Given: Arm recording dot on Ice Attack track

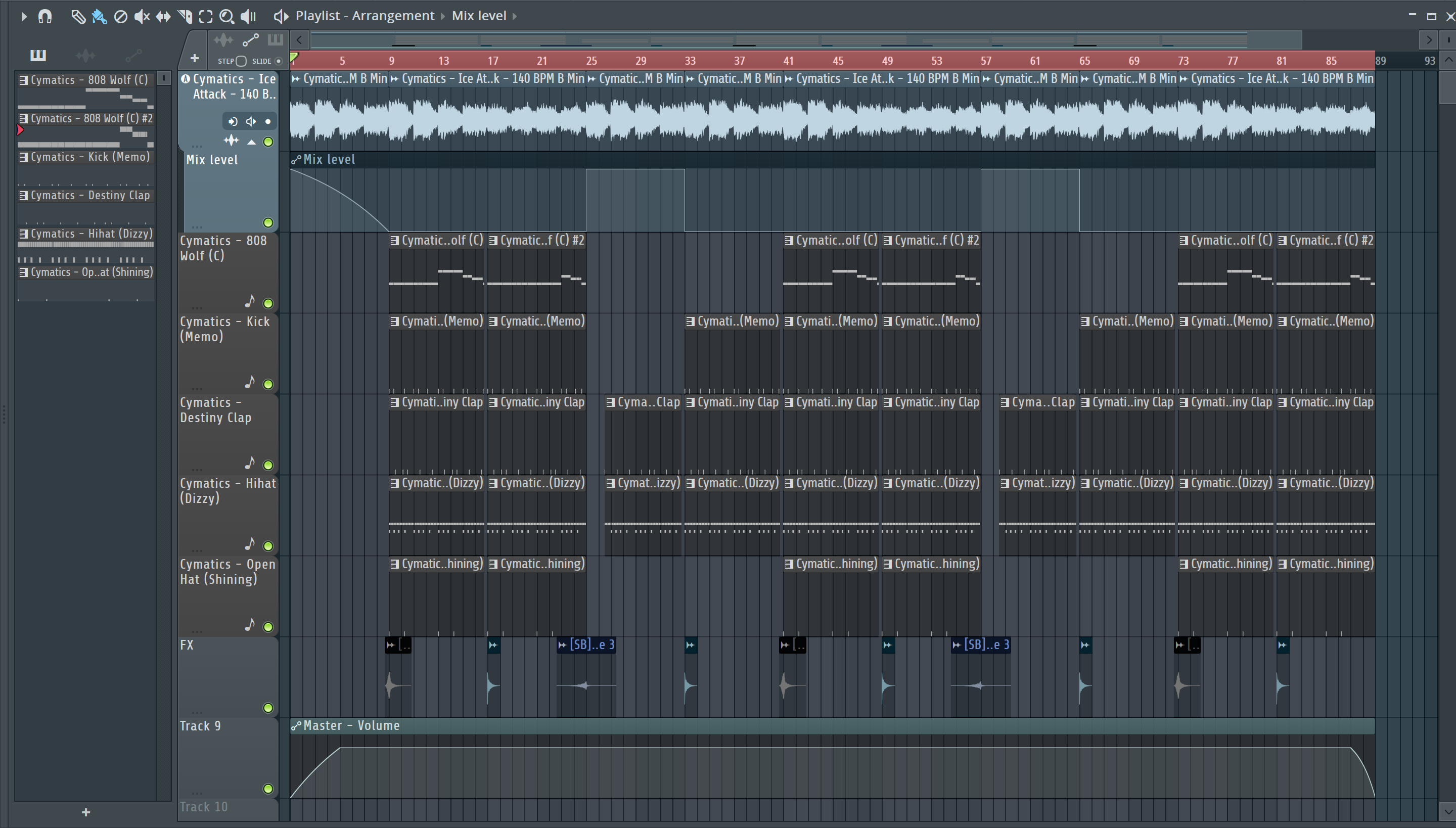Looking at the screenshot, I should tap(268, 121).
